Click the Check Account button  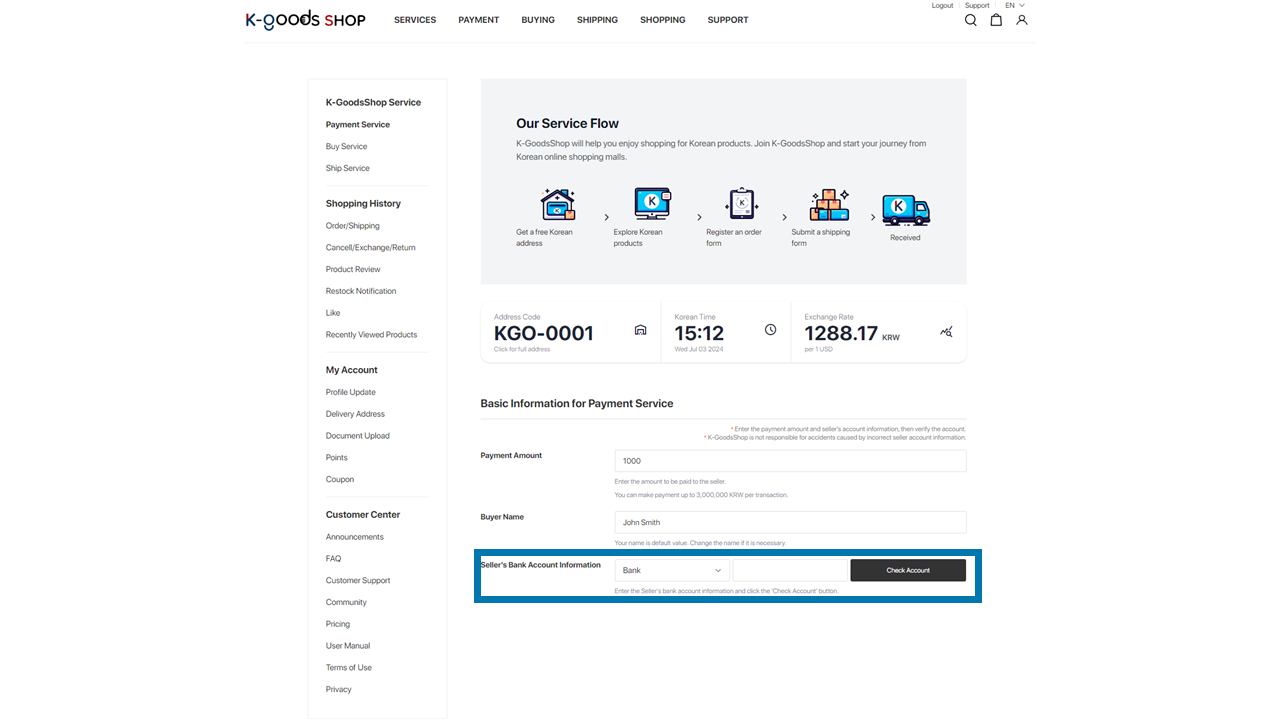point(908,570)
